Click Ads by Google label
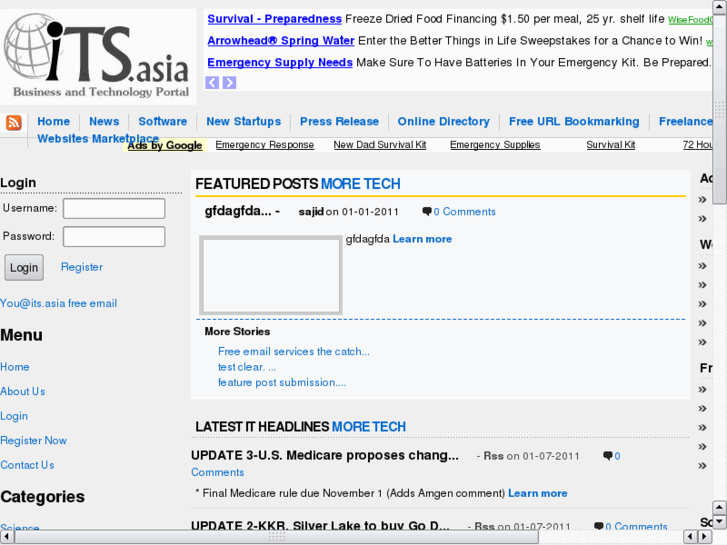Viewport: 727px width, 545px height. click(x=165, y=146)
